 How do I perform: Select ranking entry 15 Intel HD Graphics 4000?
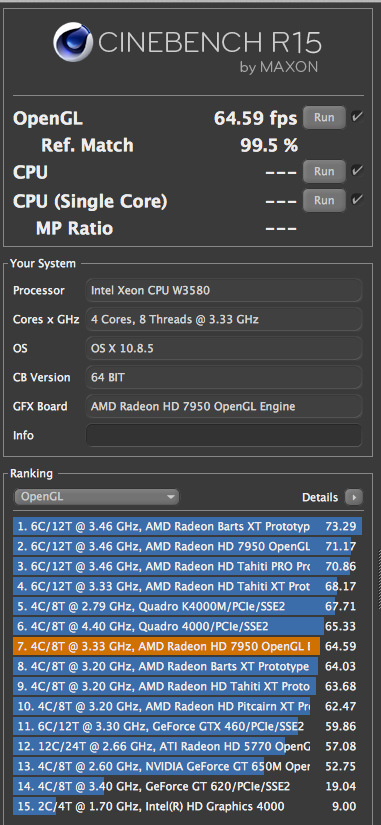pos(187,806)
